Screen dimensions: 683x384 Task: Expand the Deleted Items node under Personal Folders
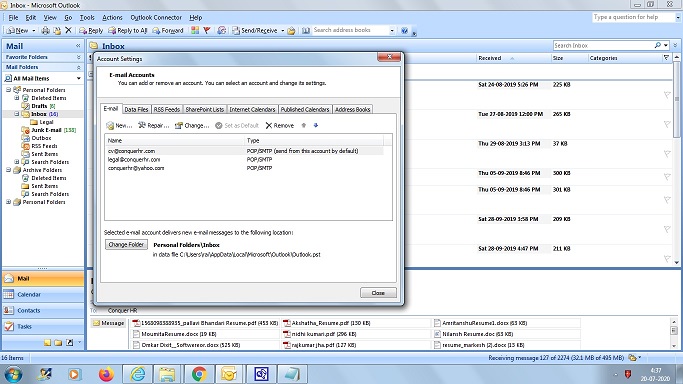[x=17, y=98]
